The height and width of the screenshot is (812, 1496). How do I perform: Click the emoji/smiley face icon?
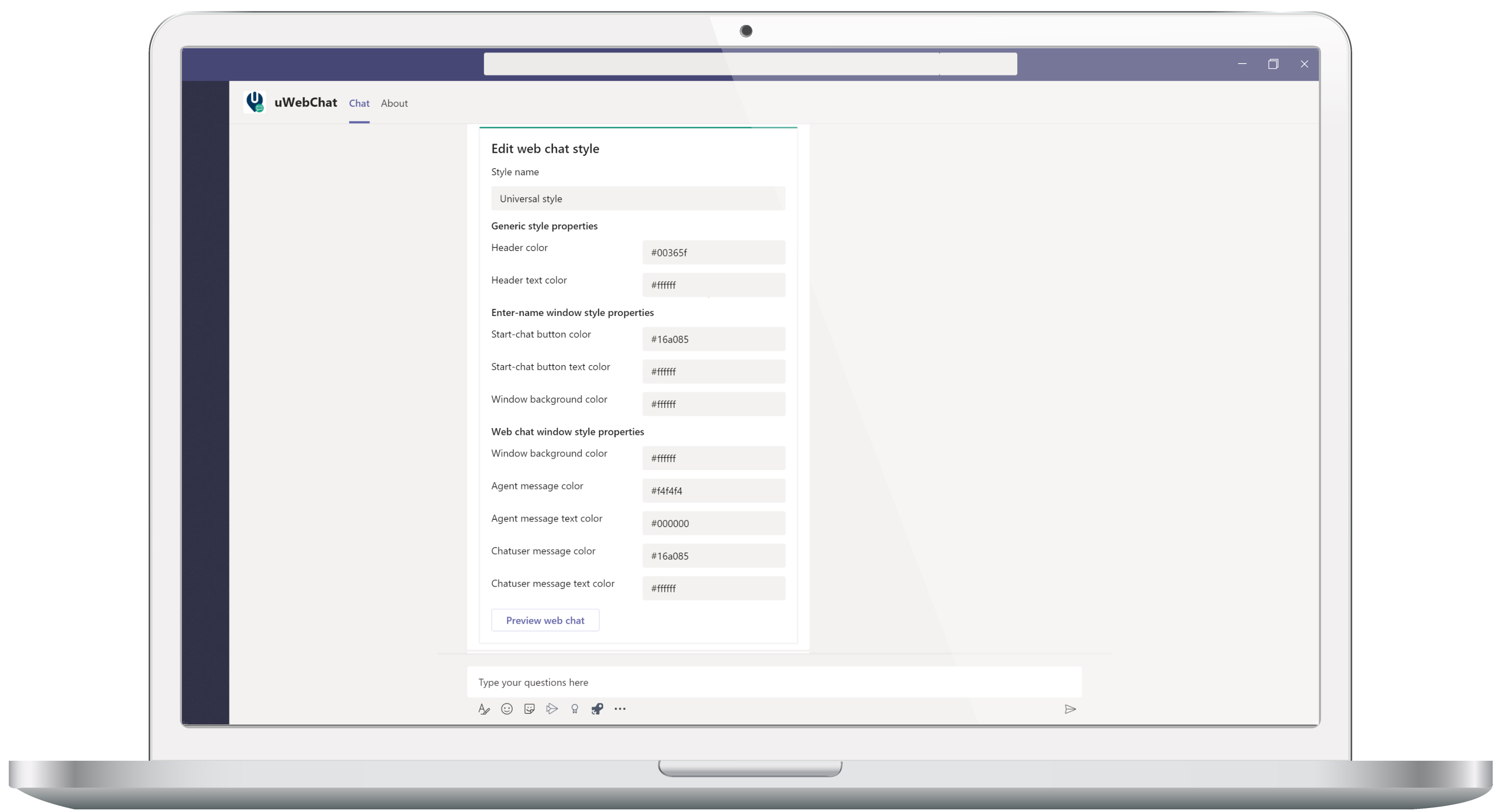(505, 709)
